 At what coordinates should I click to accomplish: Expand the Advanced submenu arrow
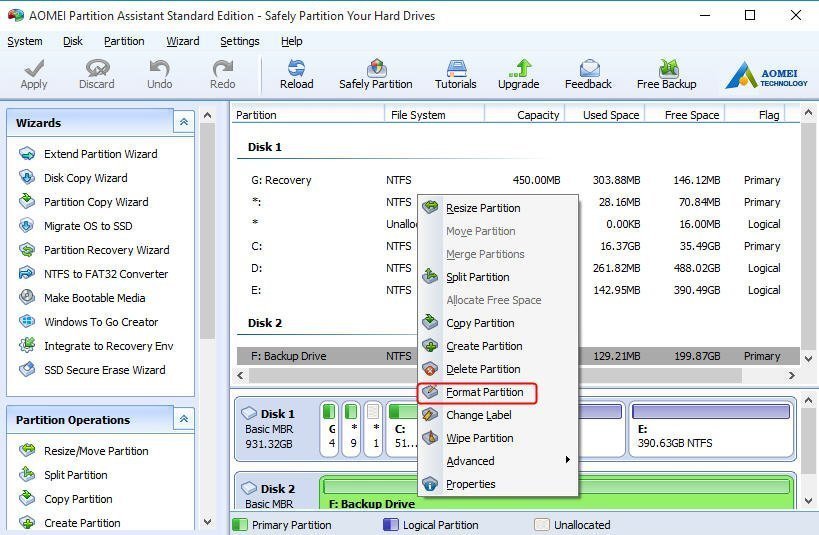[x=568, y=460]
